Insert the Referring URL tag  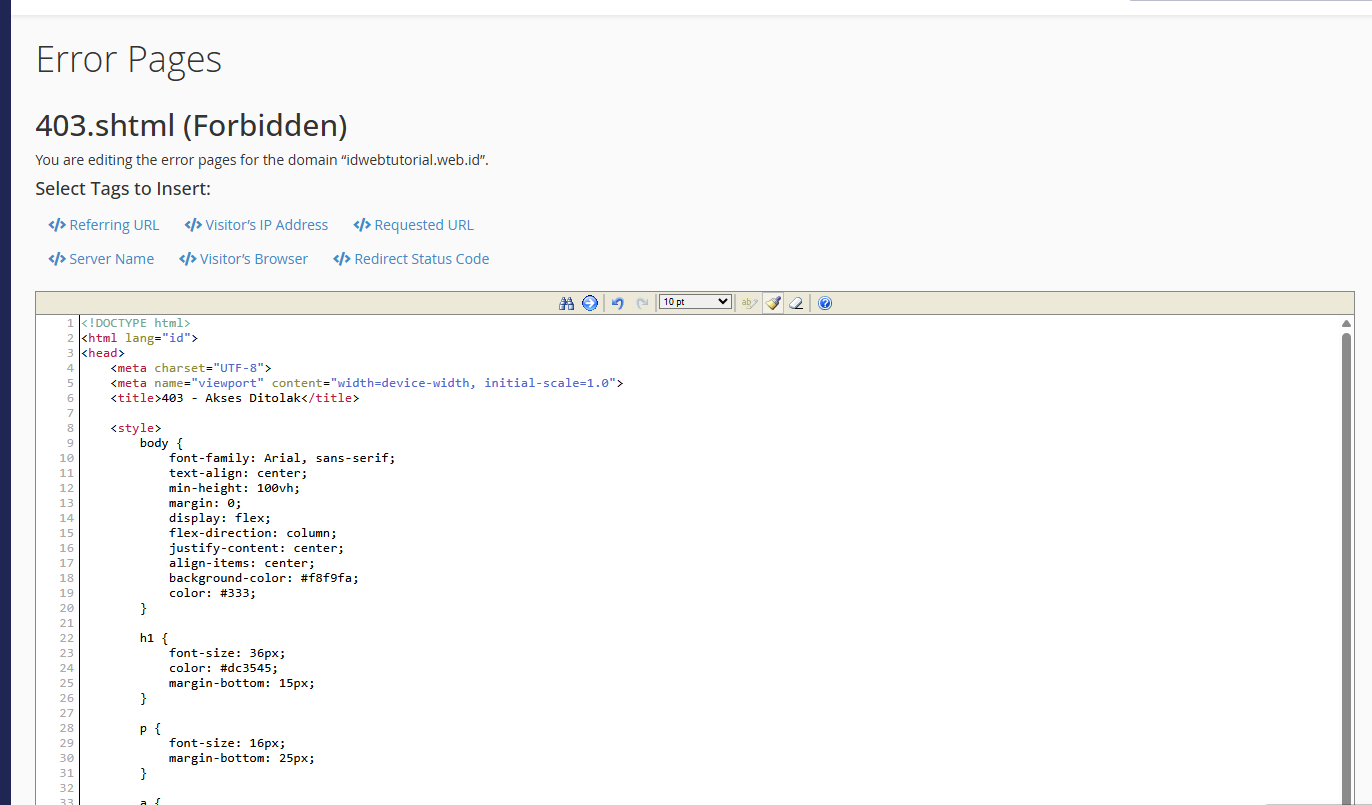(x=104, y=225)
